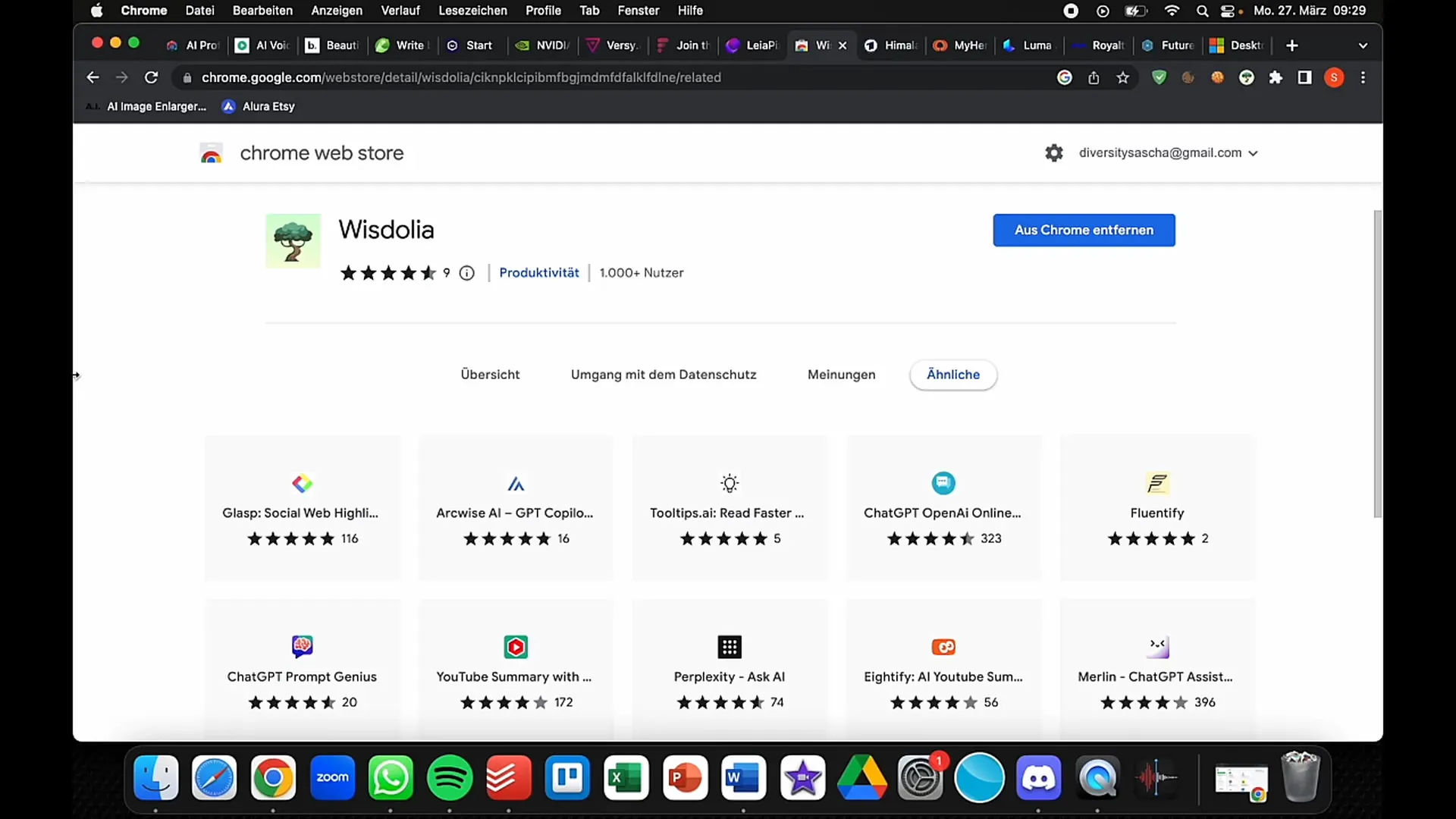This screenshot has width=1456, height=819.
Task: Switch to Übersicht tab
Action: pos(490,374)
